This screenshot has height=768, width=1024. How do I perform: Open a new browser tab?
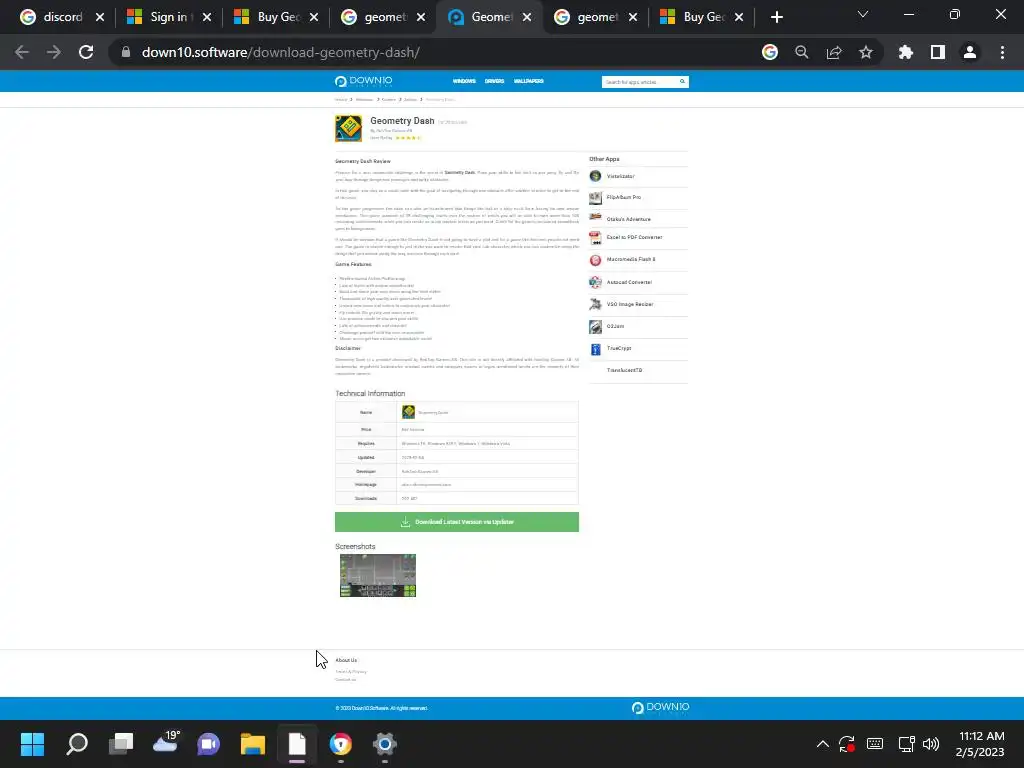click(776, 17)
